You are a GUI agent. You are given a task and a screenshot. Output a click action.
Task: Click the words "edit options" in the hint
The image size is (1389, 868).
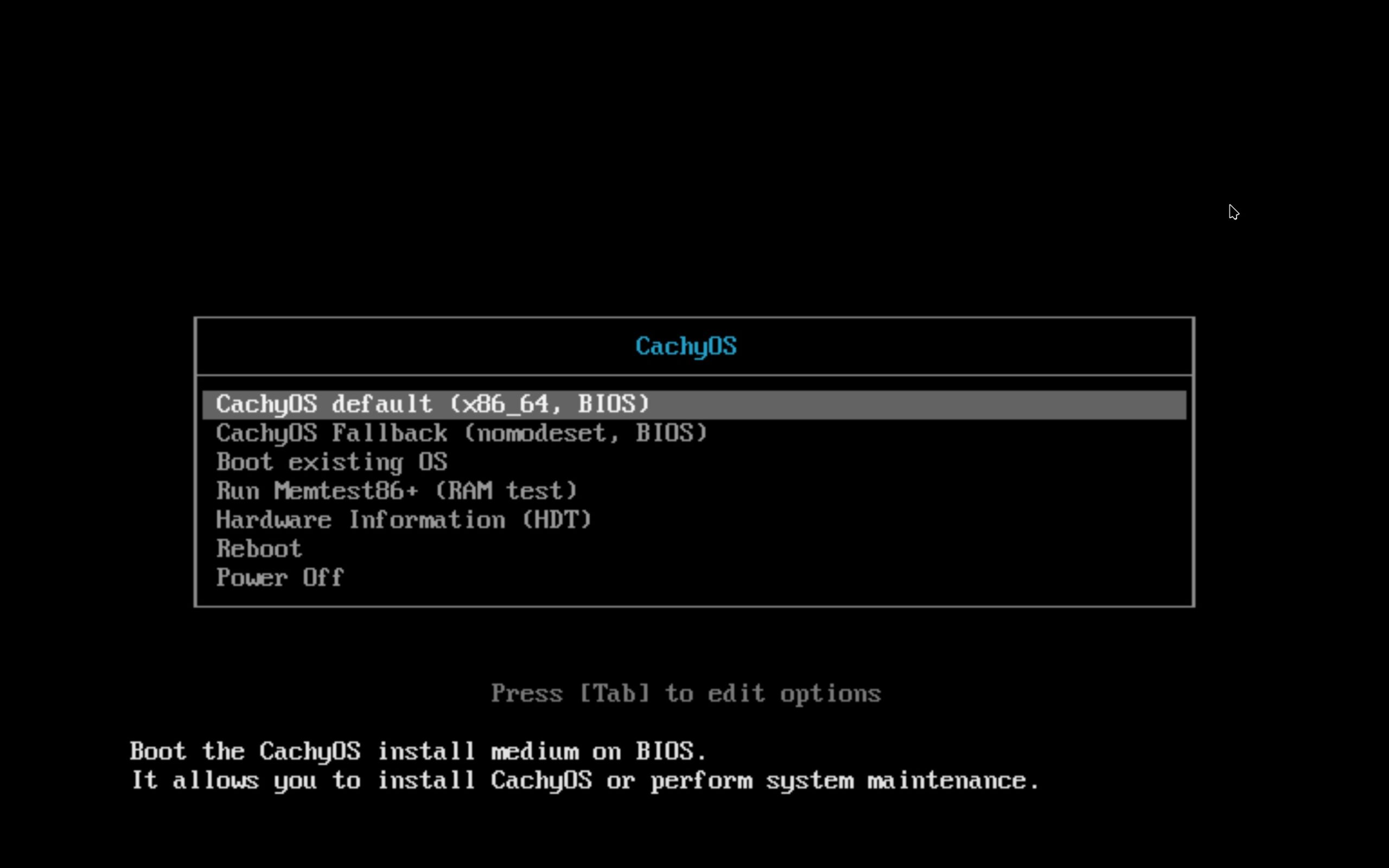click(794, 693)
